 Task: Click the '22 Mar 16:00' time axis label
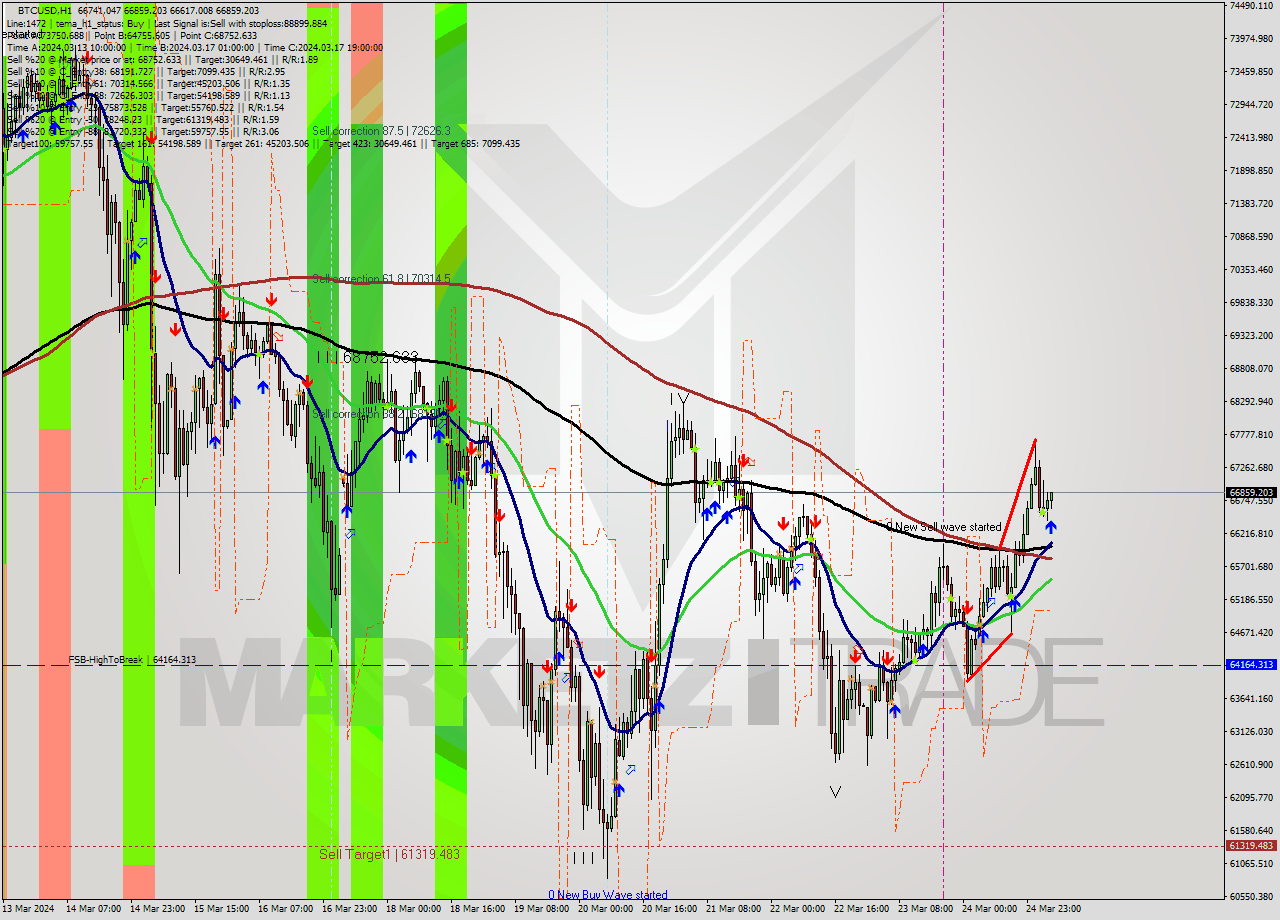(x=861, y=909)
